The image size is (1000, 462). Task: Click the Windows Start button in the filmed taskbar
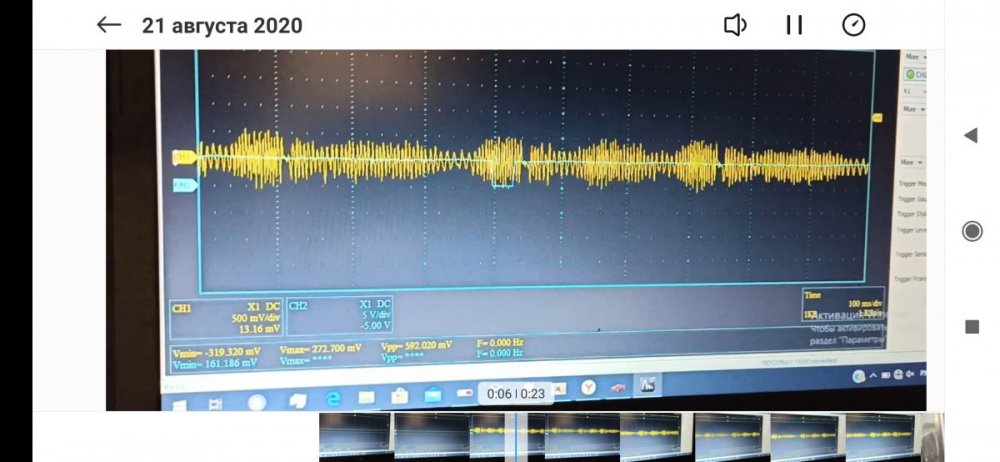pos(180,405)
